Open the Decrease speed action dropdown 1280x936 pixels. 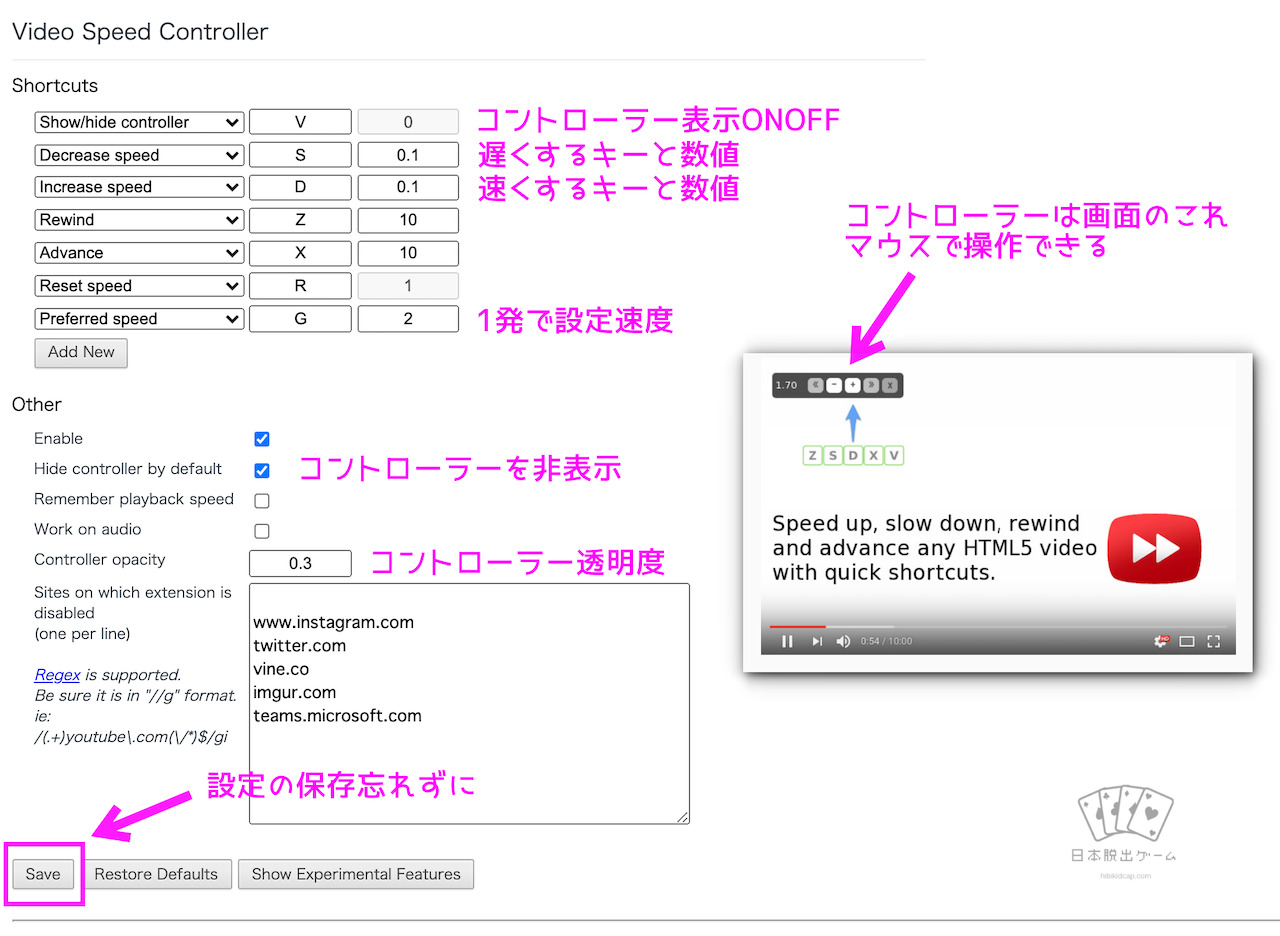pyautogui.click(x=139, y=155)
